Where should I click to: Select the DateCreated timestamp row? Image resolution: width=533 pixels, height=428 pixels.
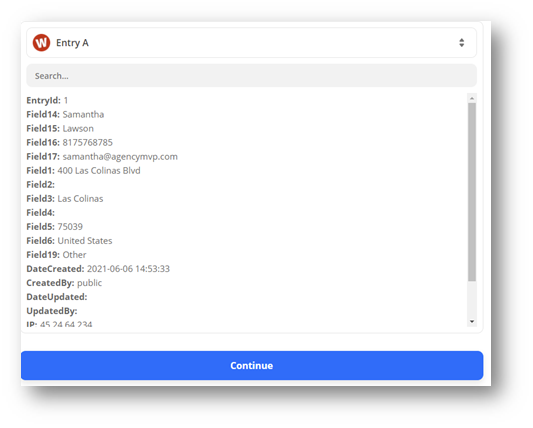(x=98, y=269)
